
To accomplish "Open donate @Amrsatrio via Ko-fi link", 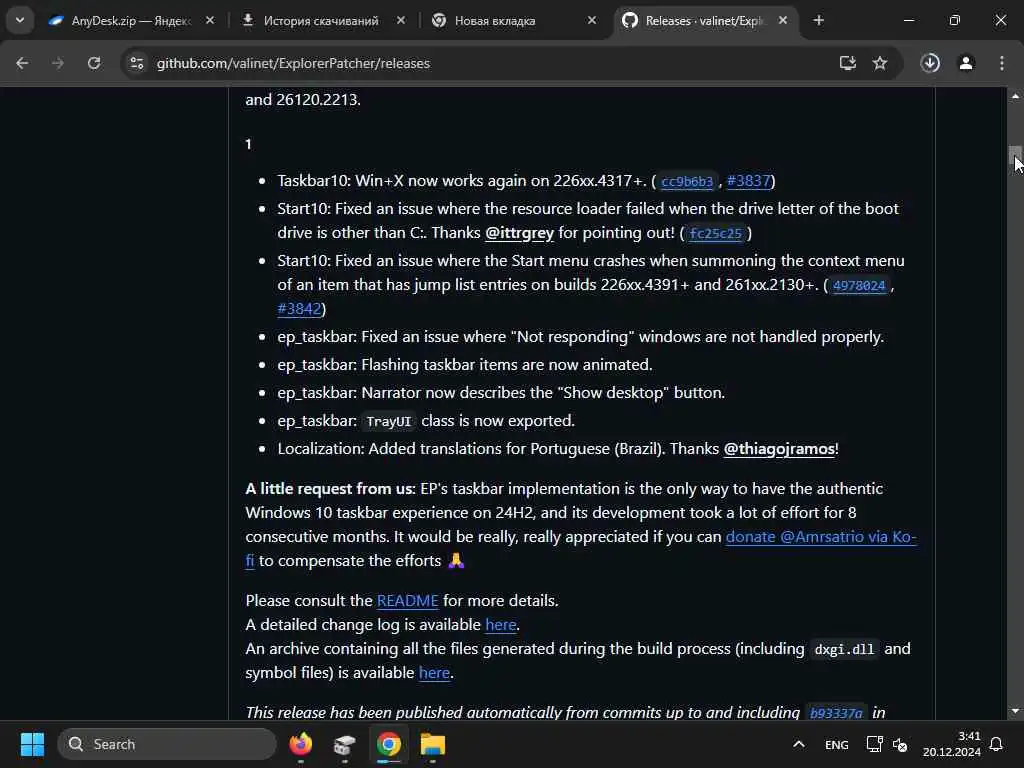I will (821, 537).
